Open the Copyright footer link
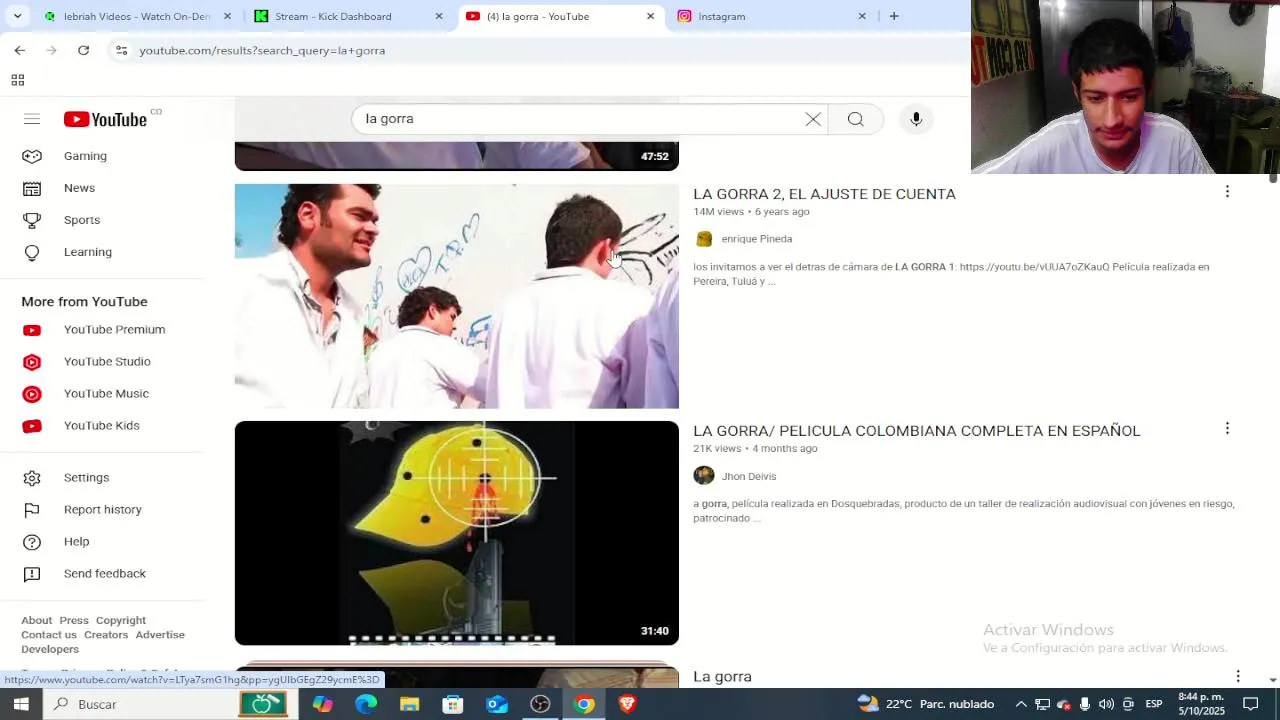1280x720 pixels. tap(121, 621)
